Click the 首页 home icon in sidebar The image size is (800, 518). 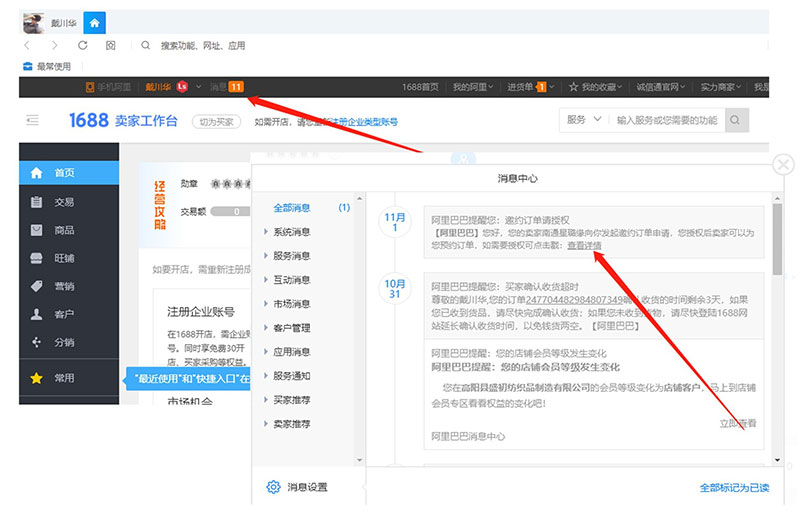[x=36, y=173]
